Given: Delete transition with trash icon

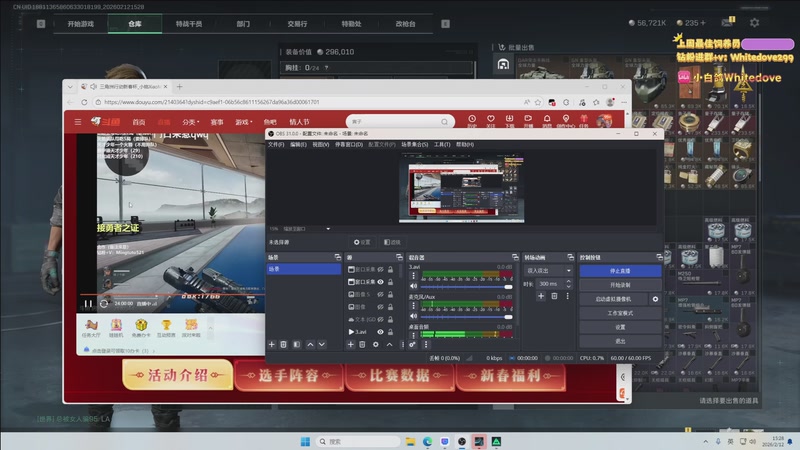Looking at the screenshot, I should coord(554,296).
